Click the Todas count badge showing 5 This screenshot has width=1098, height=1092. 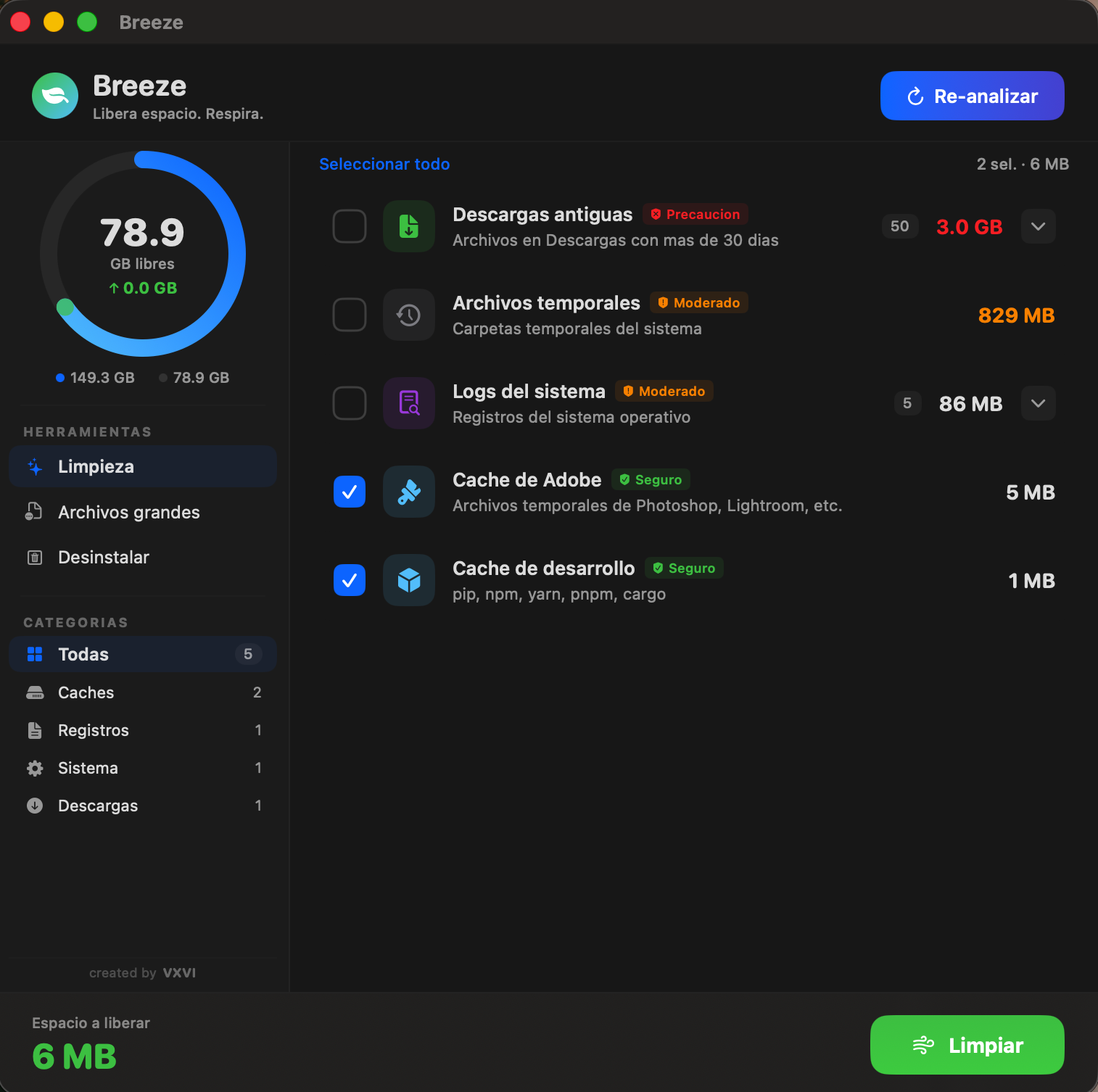(x=248, y=654)
